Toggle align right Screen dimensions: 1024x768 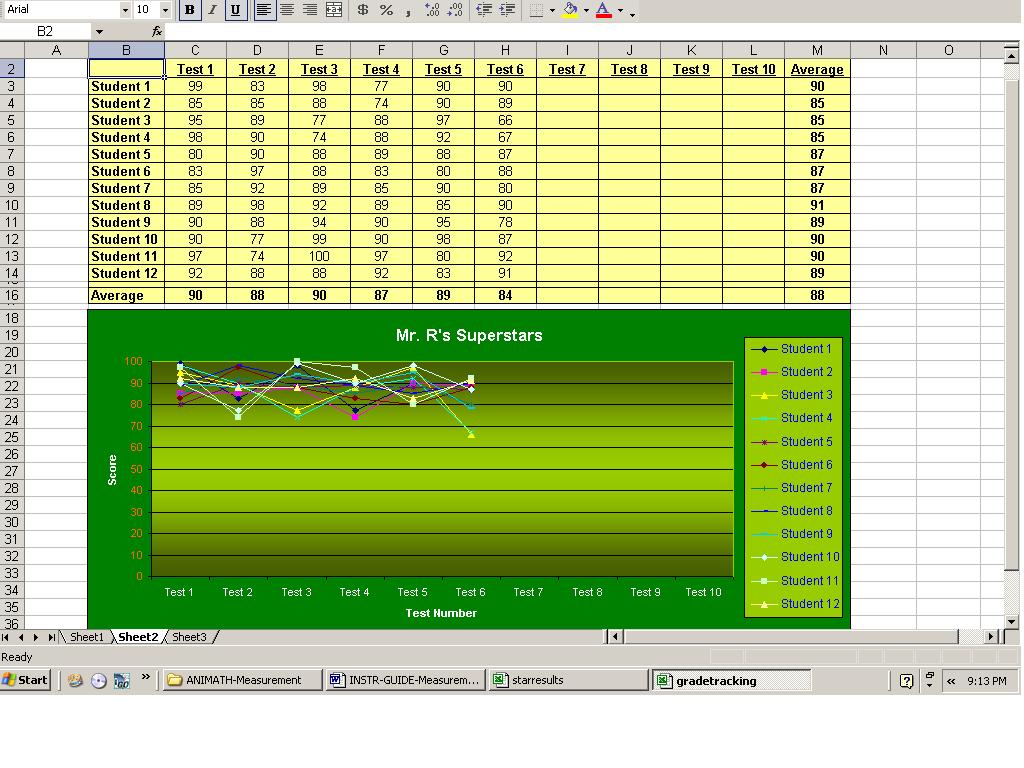(x=310, y=10)
